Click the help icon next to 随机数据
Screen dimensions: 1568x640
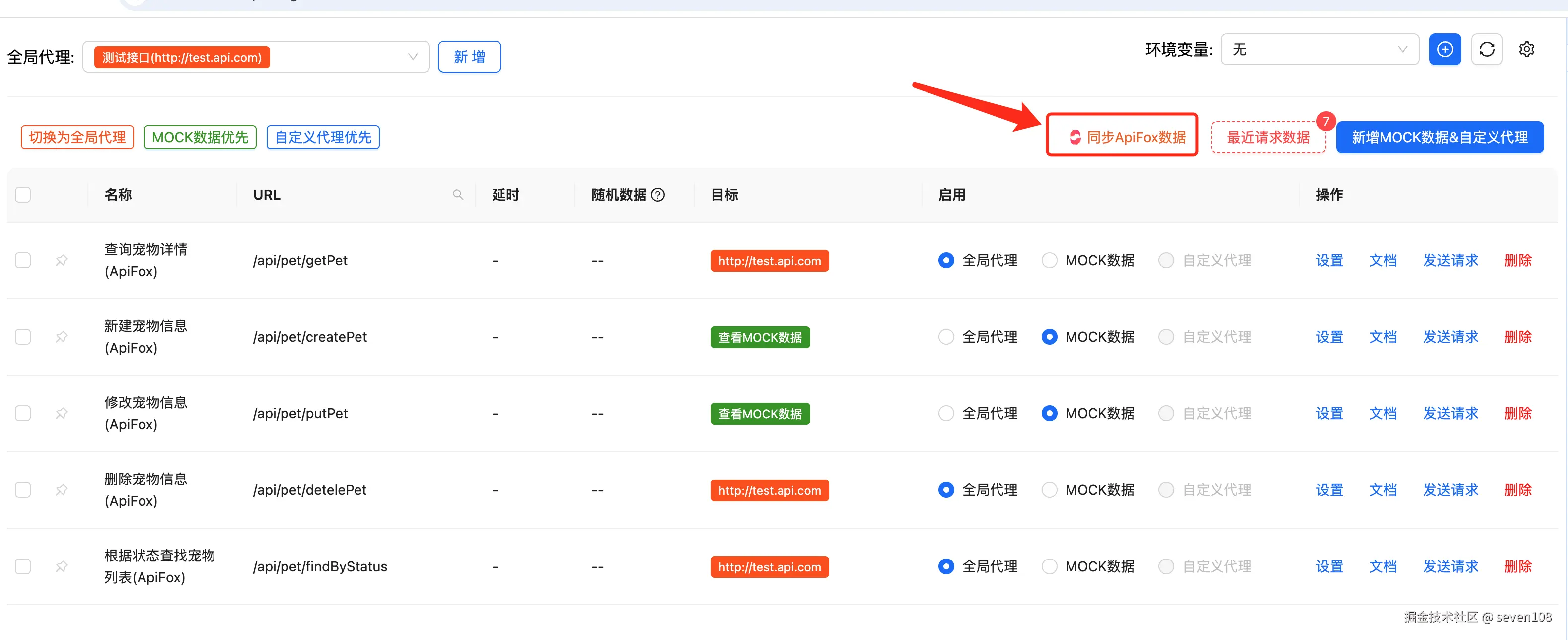click(658, 195)
